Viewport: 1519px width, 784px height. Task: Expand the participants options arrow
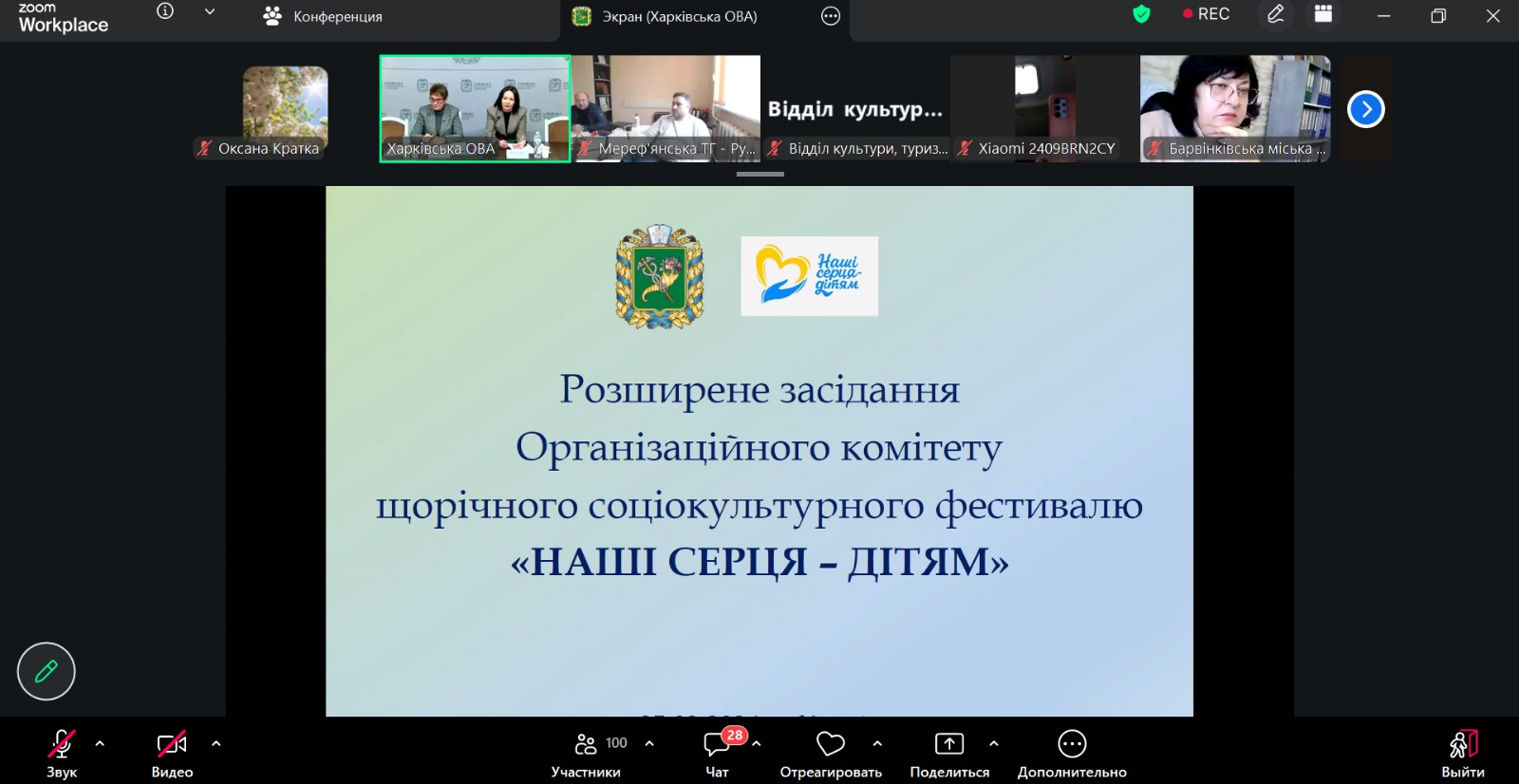tap(649, 744)
